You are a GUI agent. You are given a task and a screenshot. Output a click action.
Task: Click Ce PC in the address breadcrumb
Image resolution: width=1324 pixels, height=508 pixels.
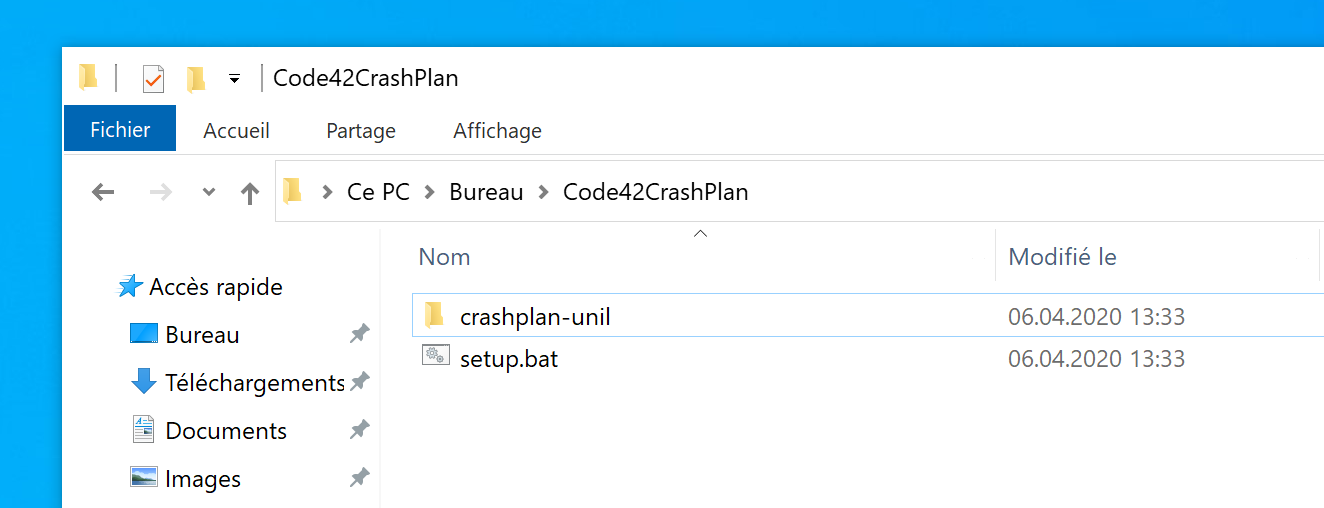(x=378, y=192)
